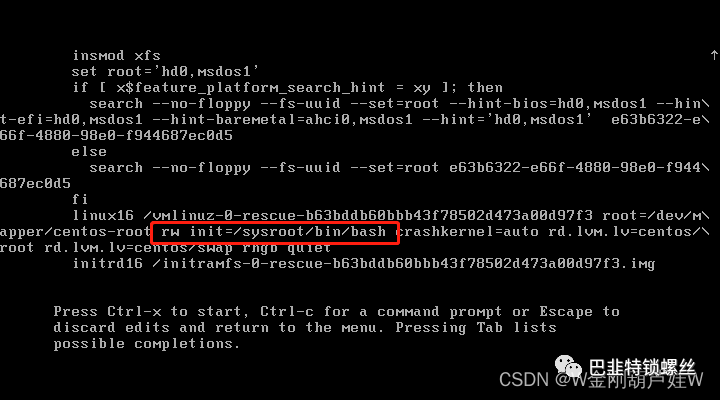The width and height of the screenshot is (720, 400).
Task: Click the scroll-up arrow indicator
Action: pyautogui.click(x=714, y=55)
